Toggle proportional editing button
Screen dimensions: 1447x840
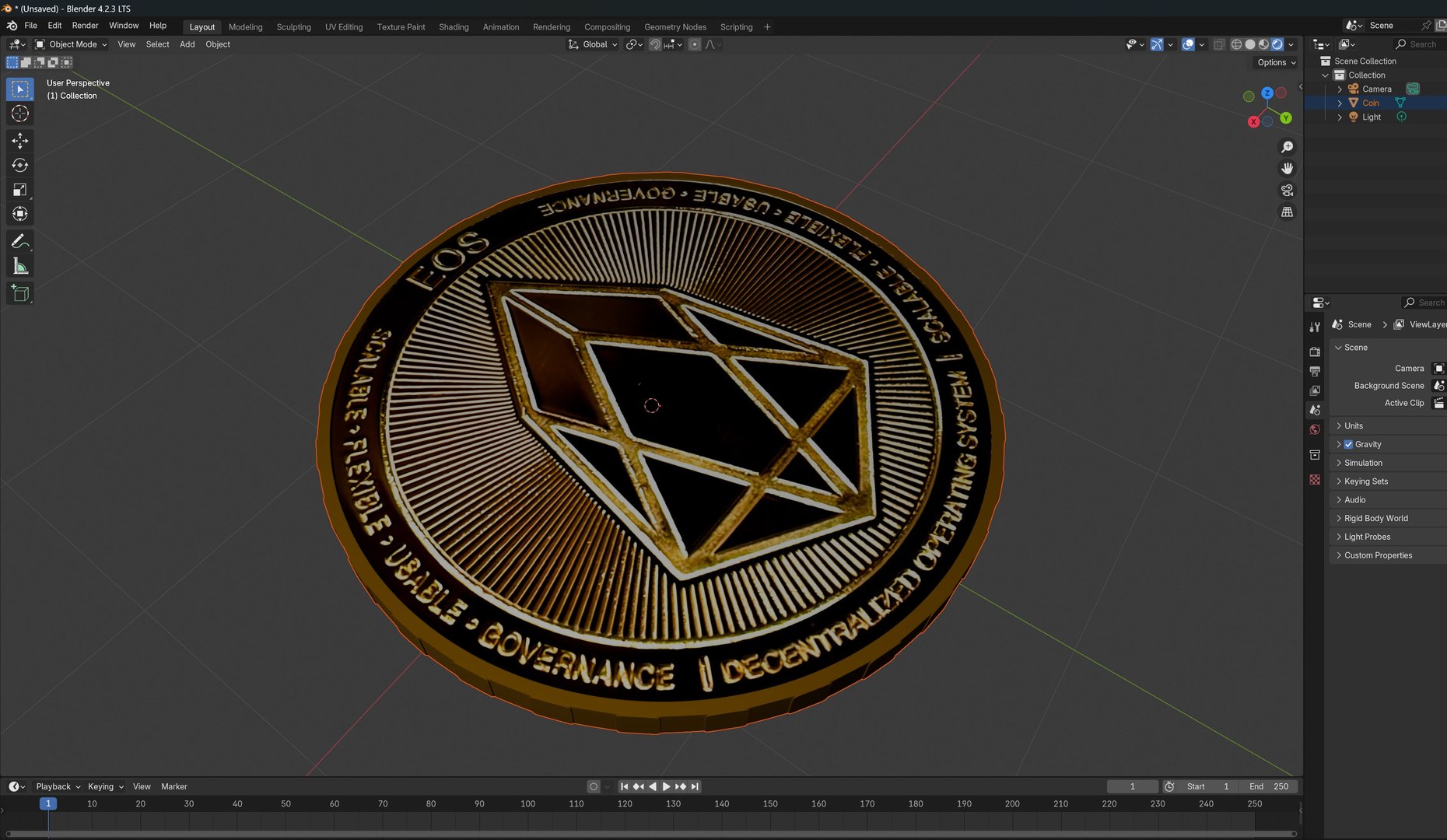(x=695, y=44)
